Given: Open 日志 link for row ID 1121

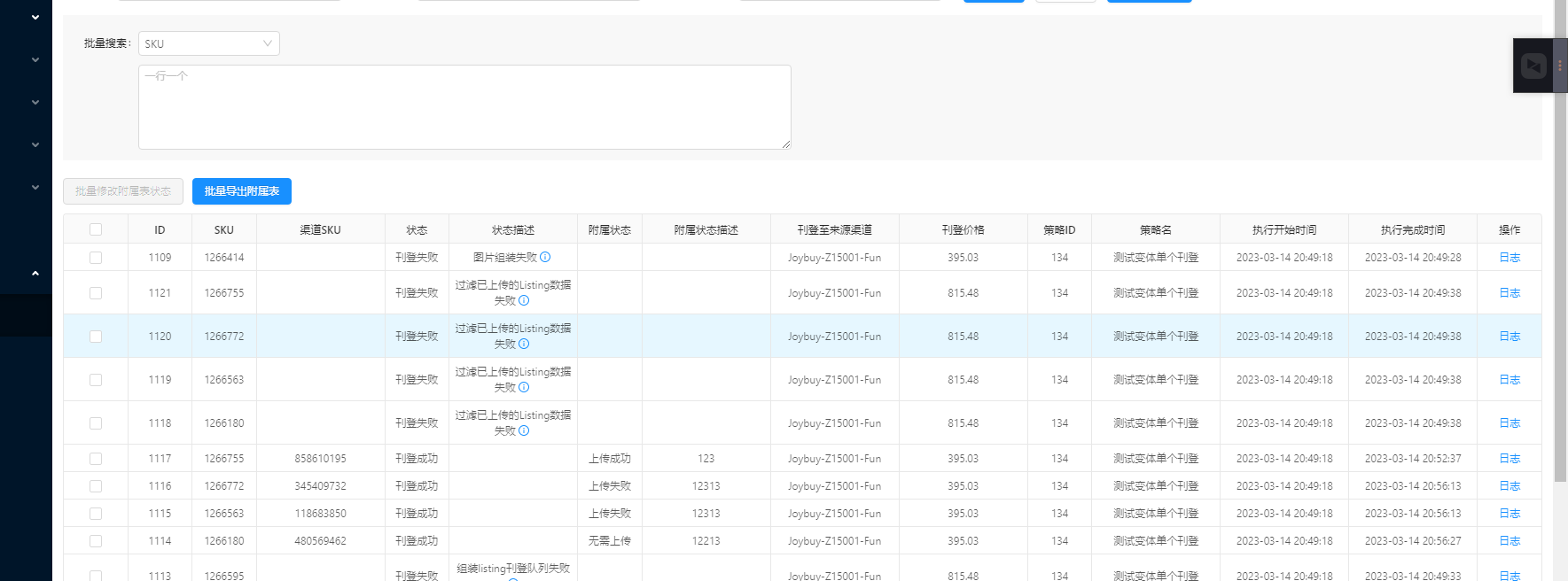Looking at the screenshot, I should coord(1509,293).
